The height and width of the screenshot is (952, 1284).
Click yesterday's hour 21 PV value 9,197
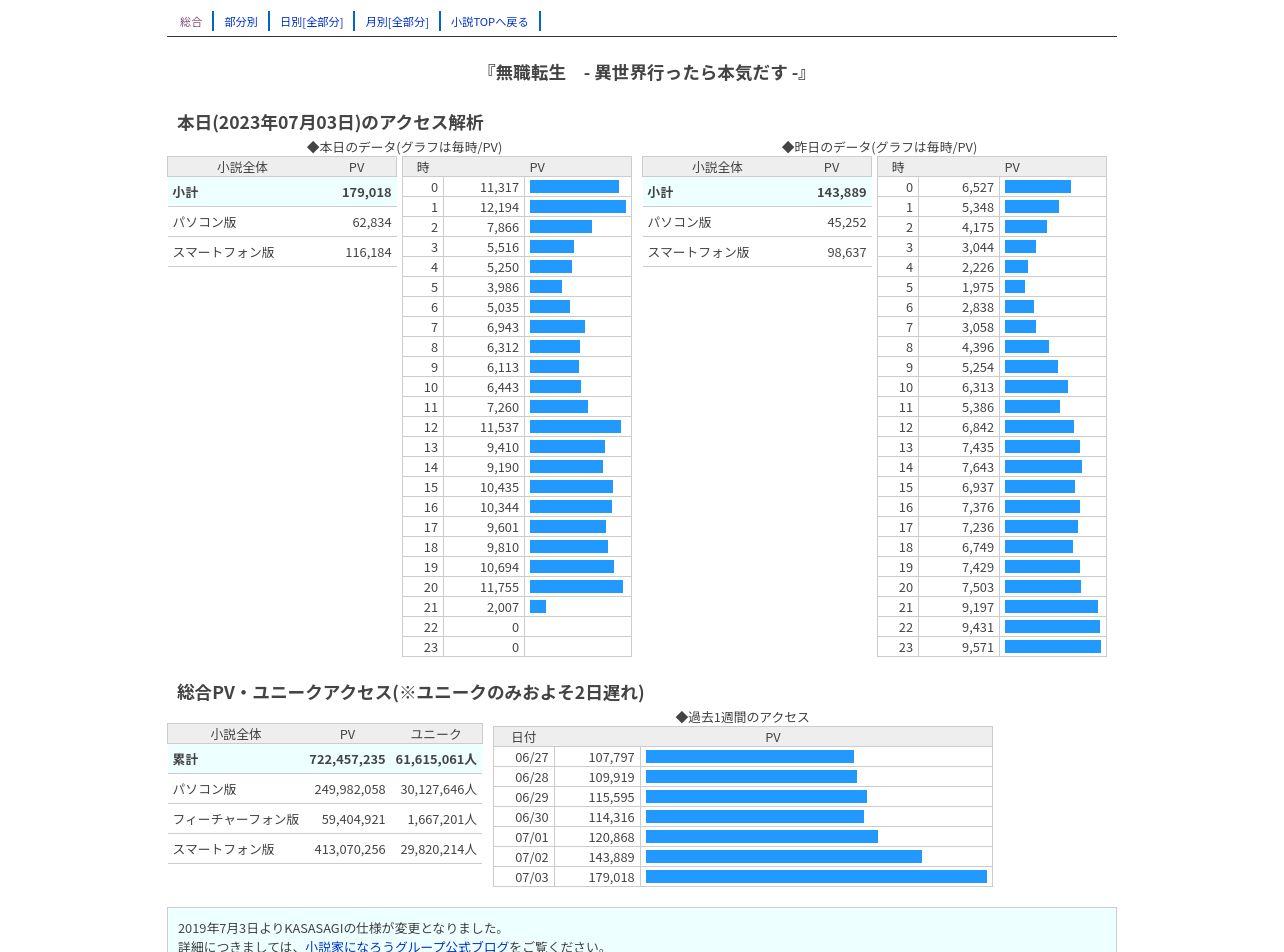[x=978, y=607]
